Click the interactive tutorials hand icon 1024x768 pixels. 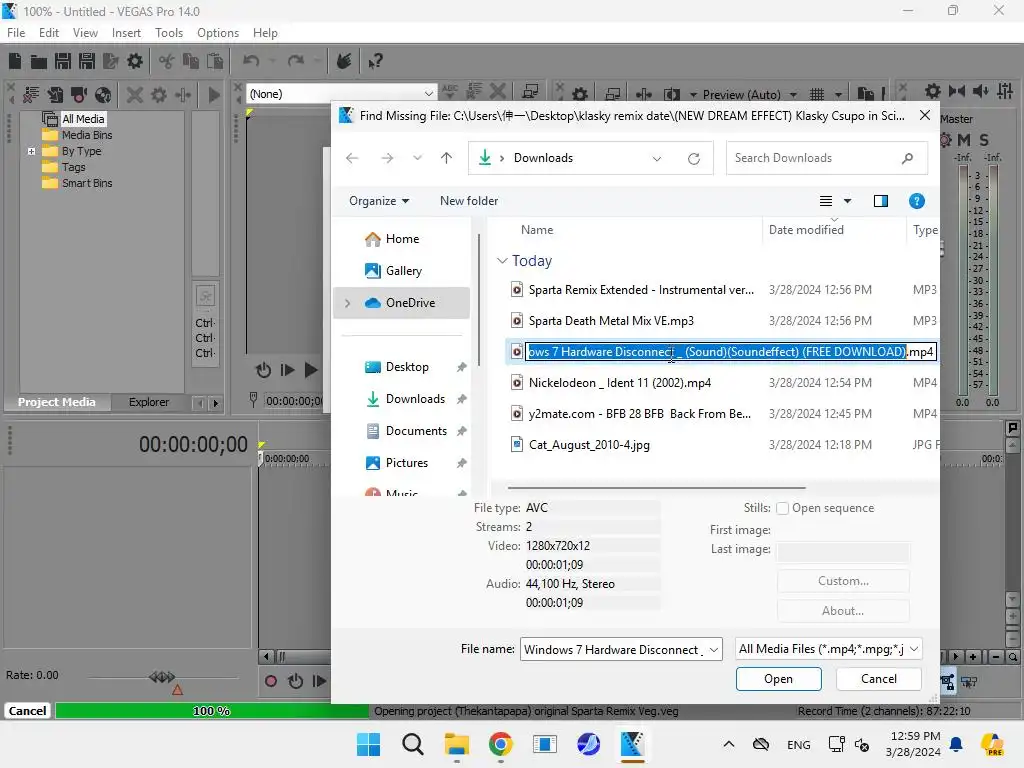(344, 61)
